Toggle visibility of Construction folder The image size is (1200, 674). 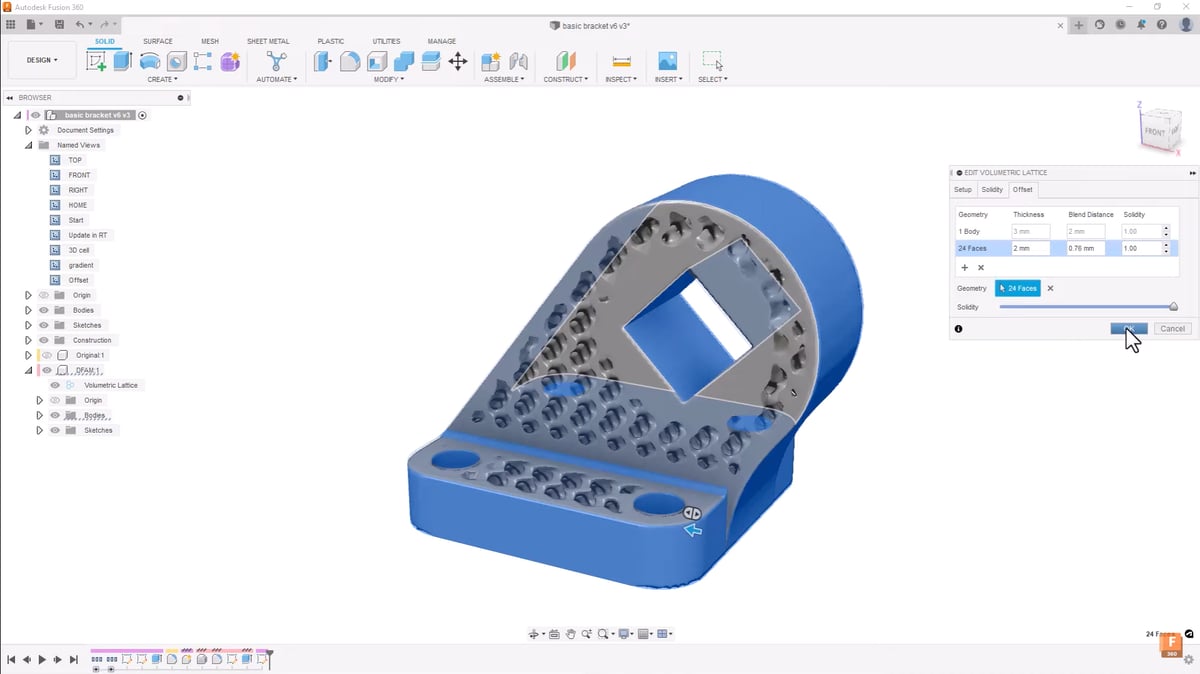coord(44,340)
